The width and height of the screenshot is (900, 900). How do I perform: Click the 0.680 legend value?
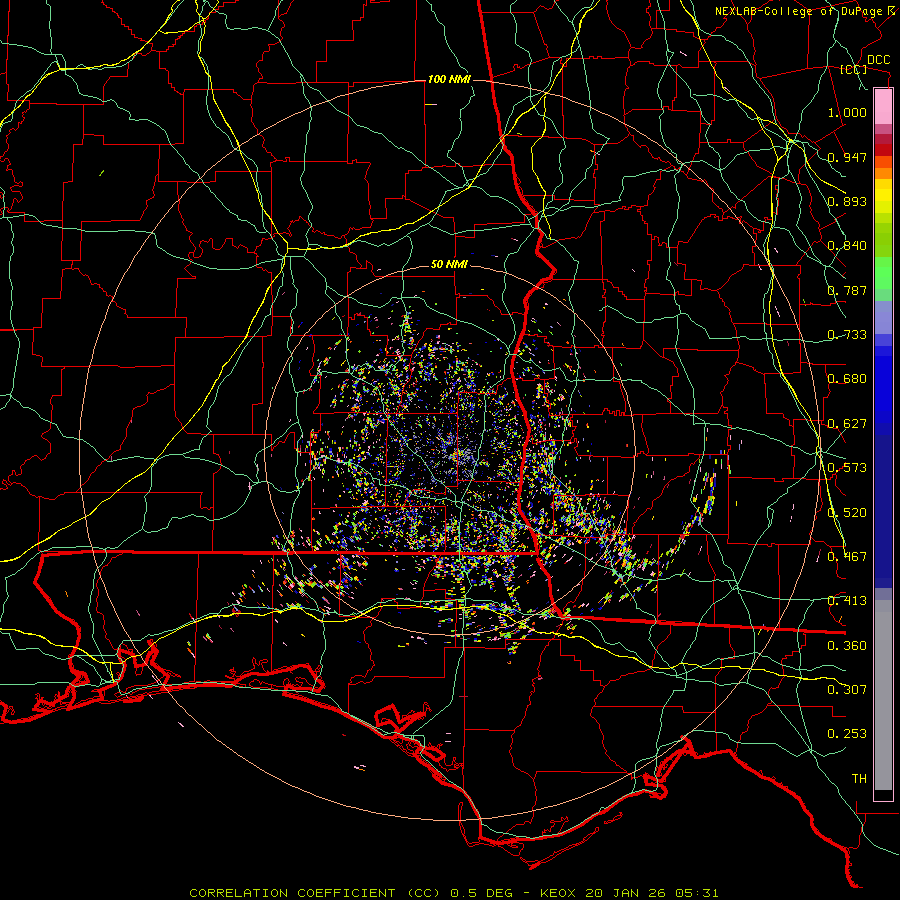pos(847,379)
